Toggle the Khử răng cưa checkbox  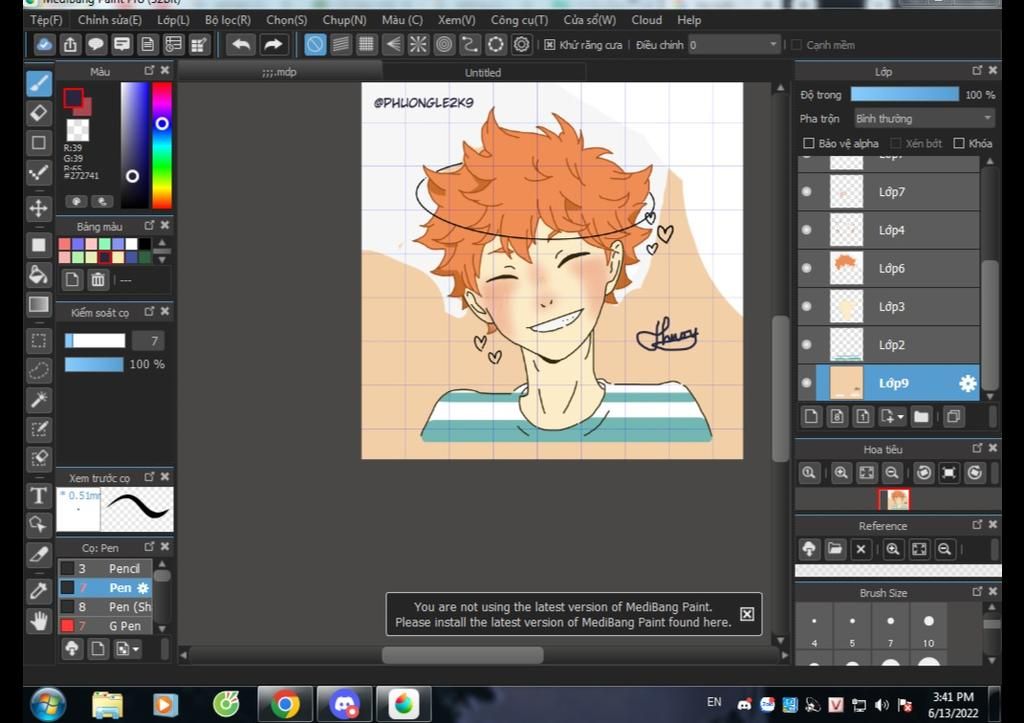coord(550,45)
